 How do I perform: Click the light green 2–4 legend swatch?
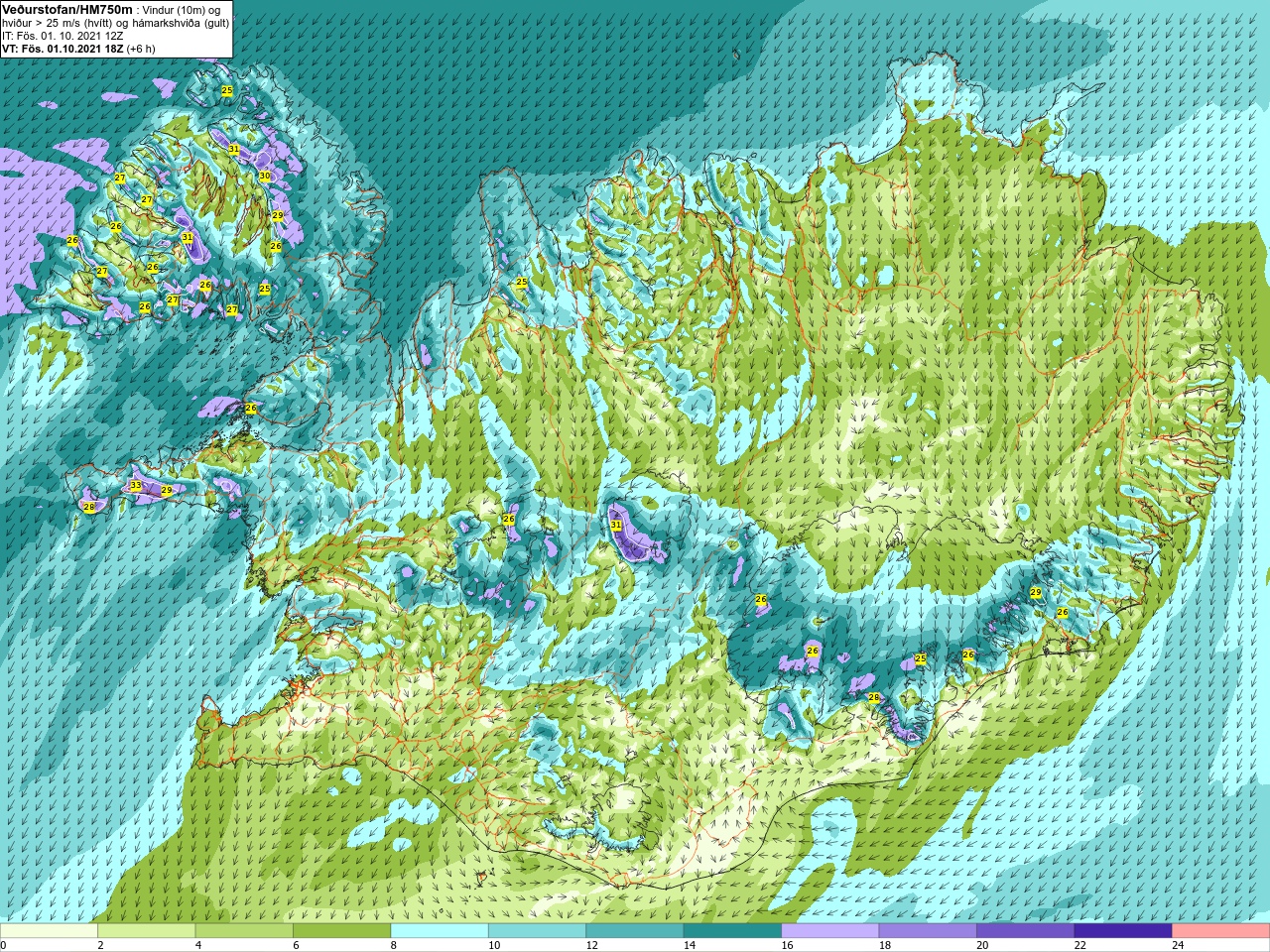coord(147,931)
